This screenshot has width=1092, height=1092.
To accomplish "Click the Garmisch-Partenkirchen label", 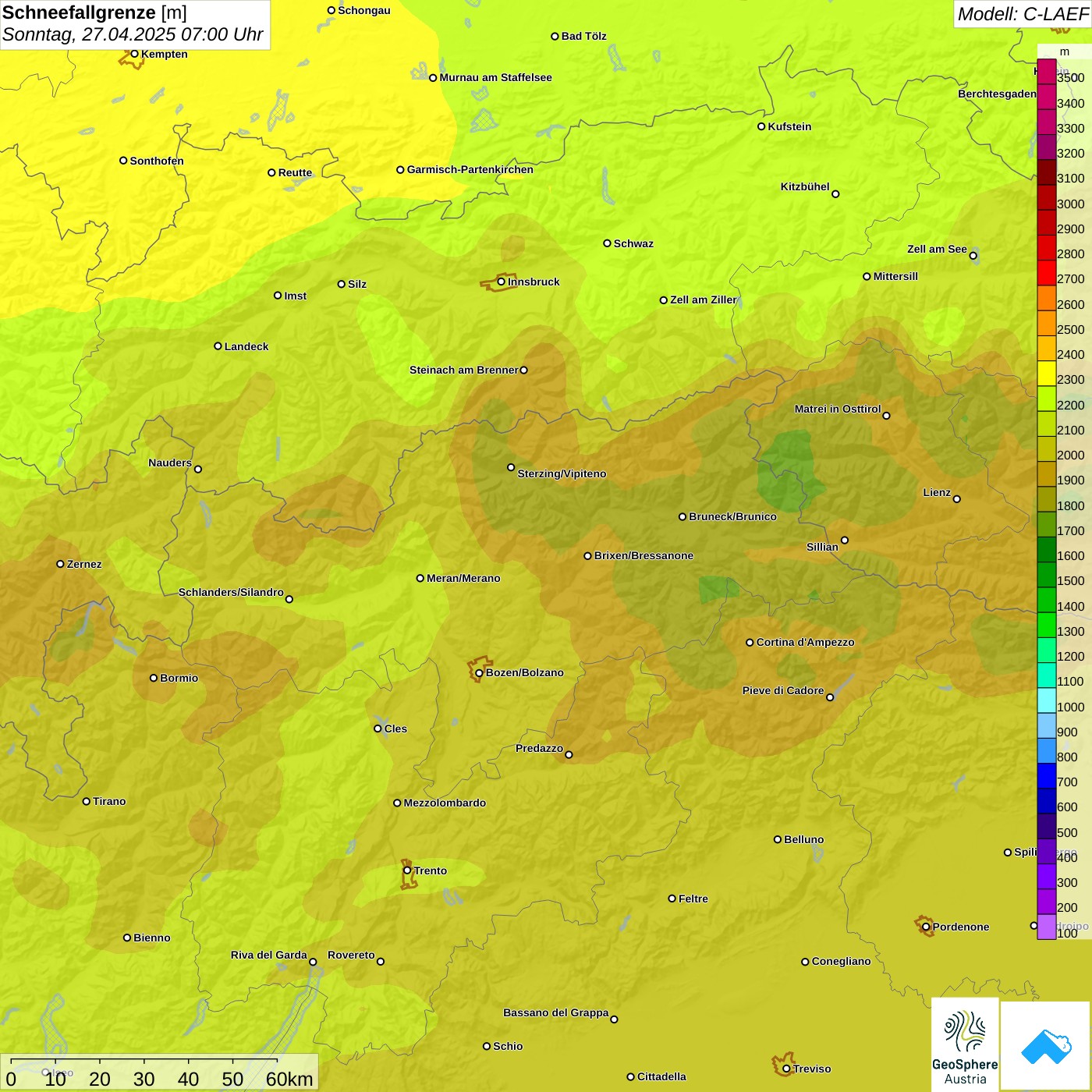I will (x=470, y=169).
